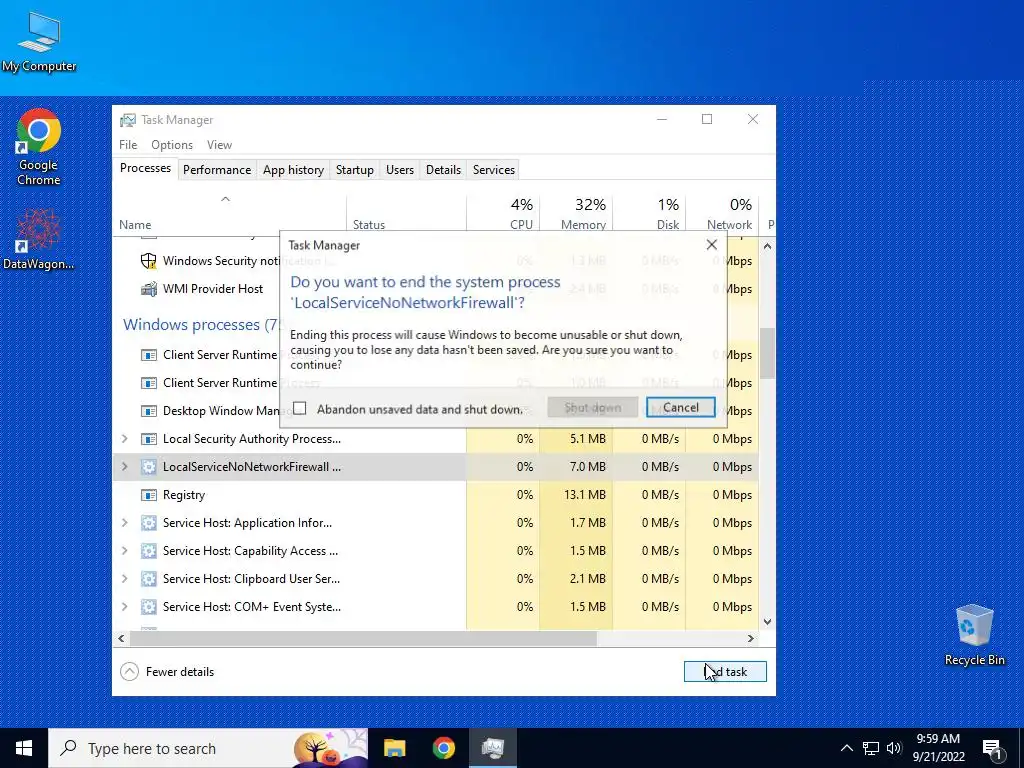1024x768 pixels.
Task: Click the scroll up arrow
Action: 767,246
